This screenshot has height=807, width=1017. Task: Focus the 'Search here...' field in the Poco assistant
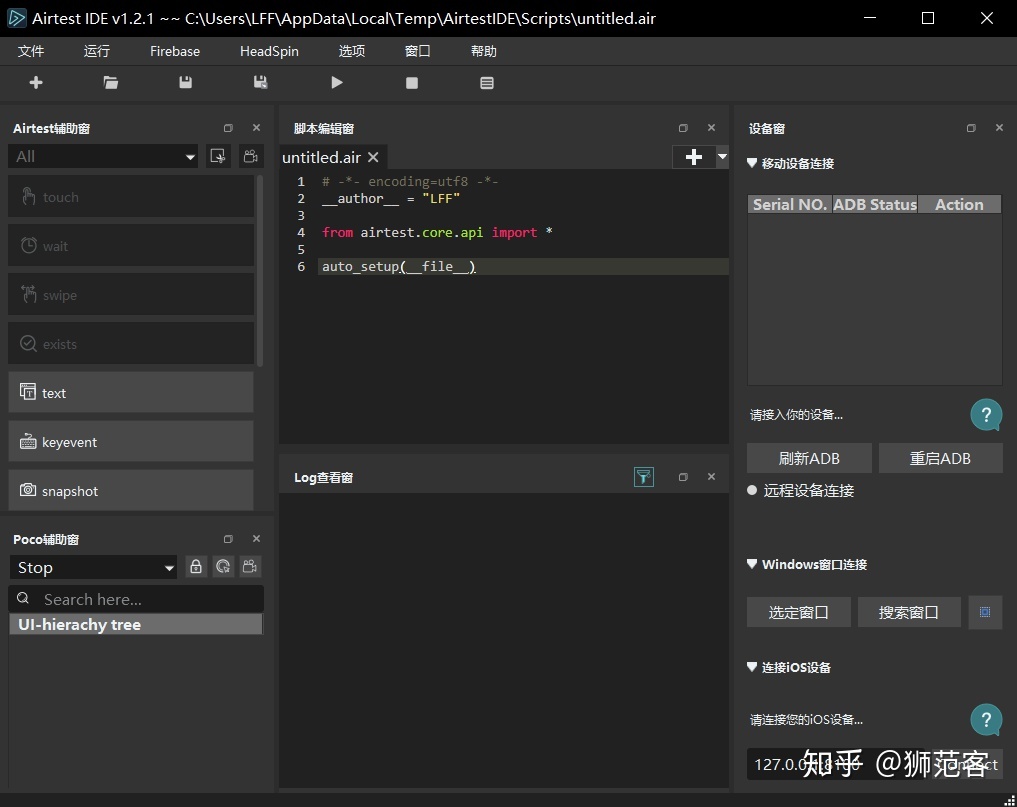pos(136,599)
